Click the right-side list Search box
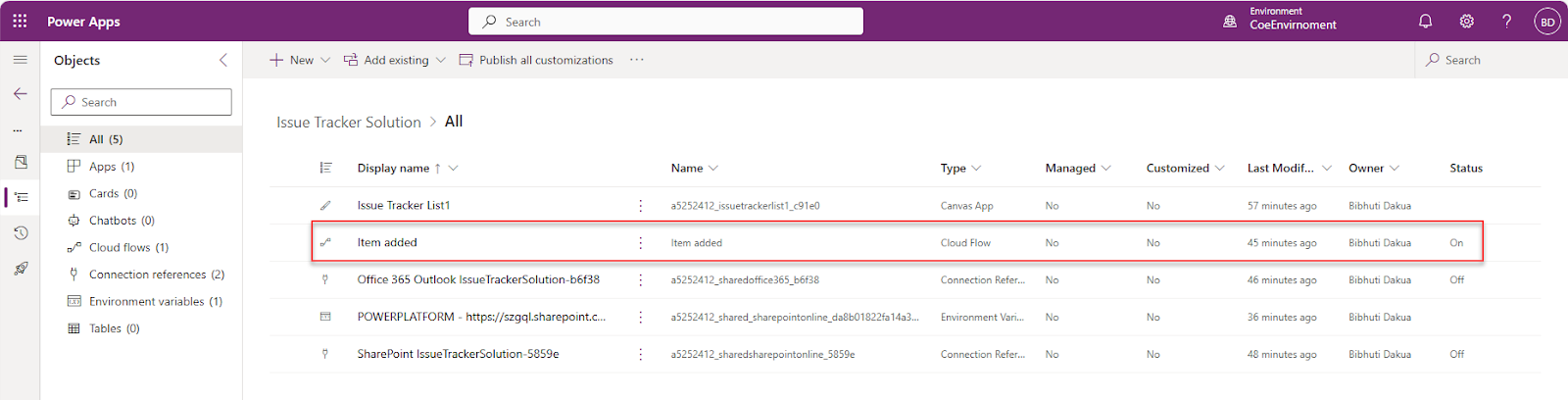Screen dimensions: 1568x400 tap(1492, 60)
